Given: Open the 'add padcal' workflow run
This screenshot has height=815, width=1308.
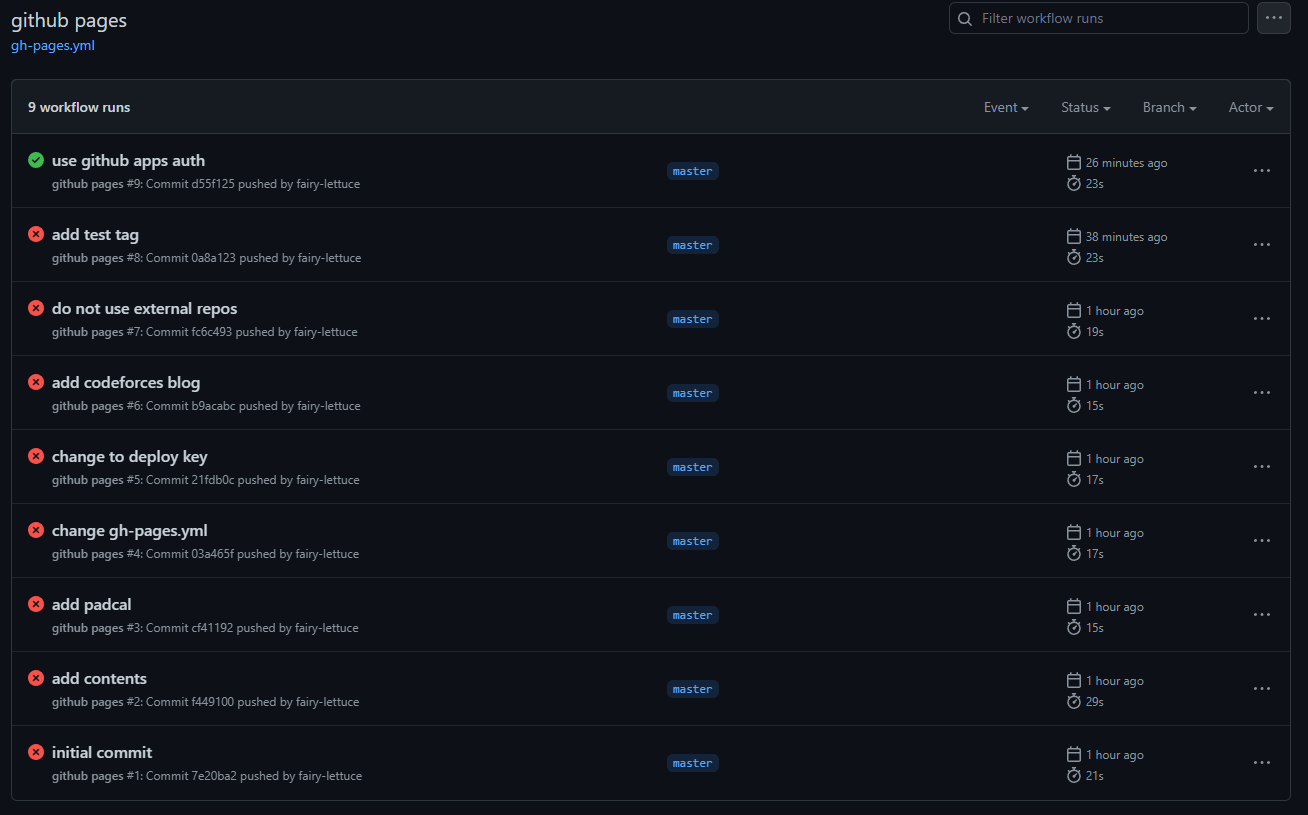Looking at the screenshot, I should 92,604.
